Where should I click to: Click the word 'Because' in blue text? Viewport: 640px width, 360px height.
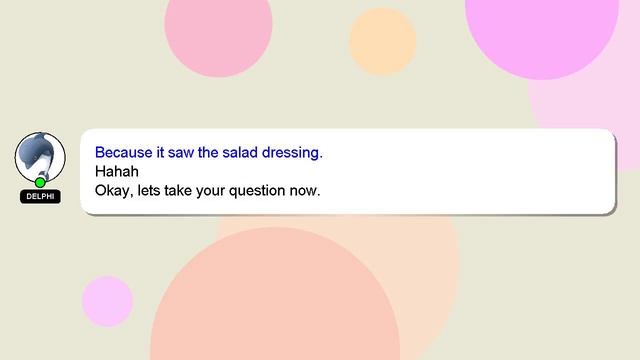point(124,152)
